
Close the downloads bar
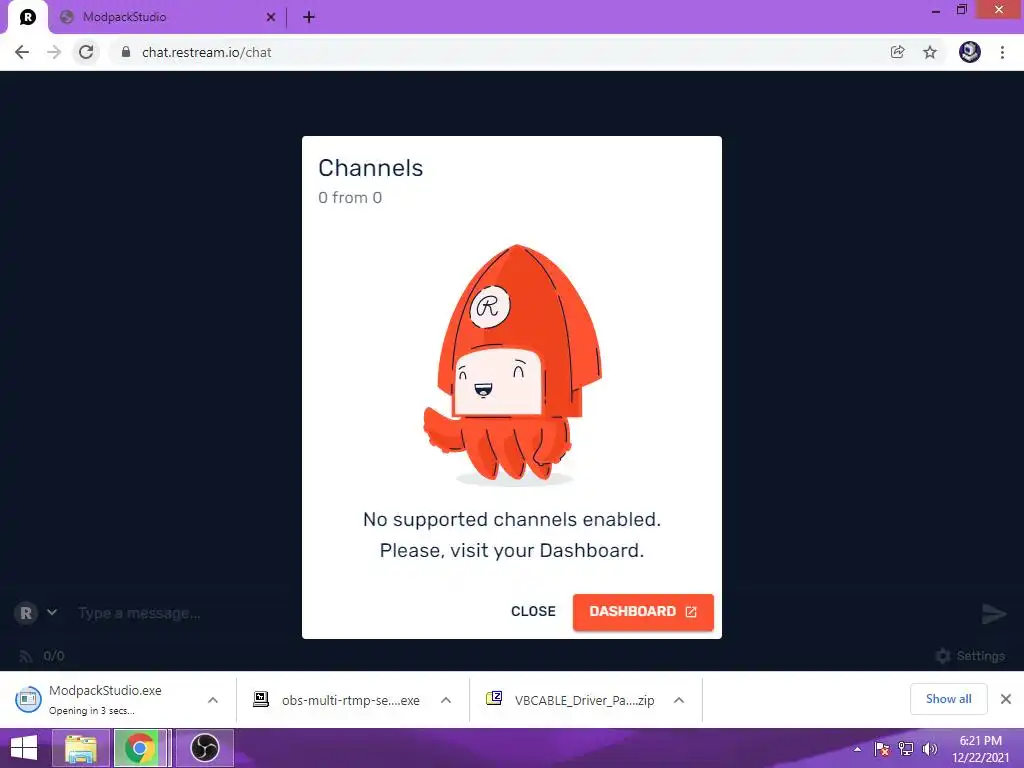tap(1006, 699)
